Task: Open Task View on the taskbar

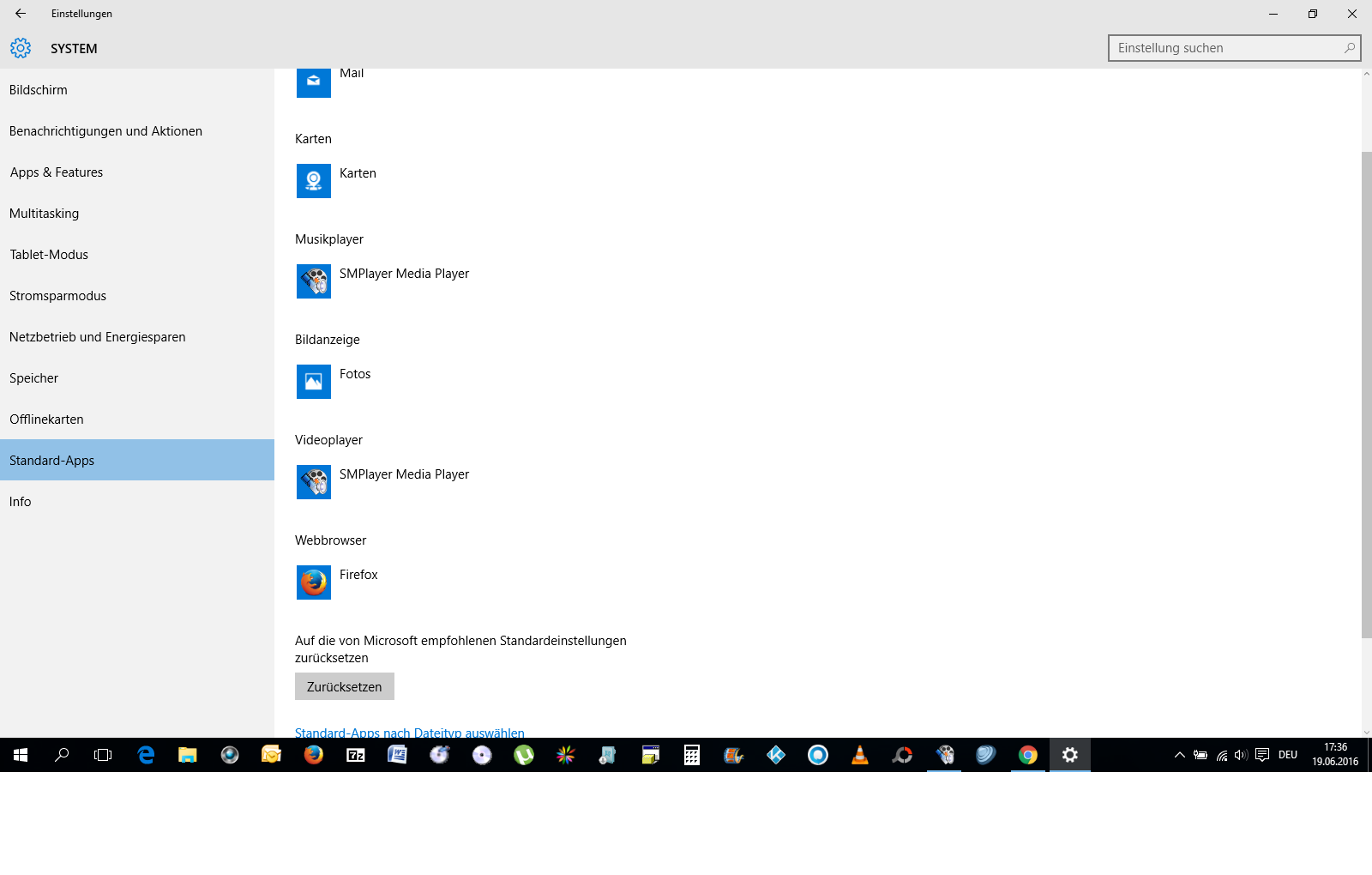Action: [103, 755]
